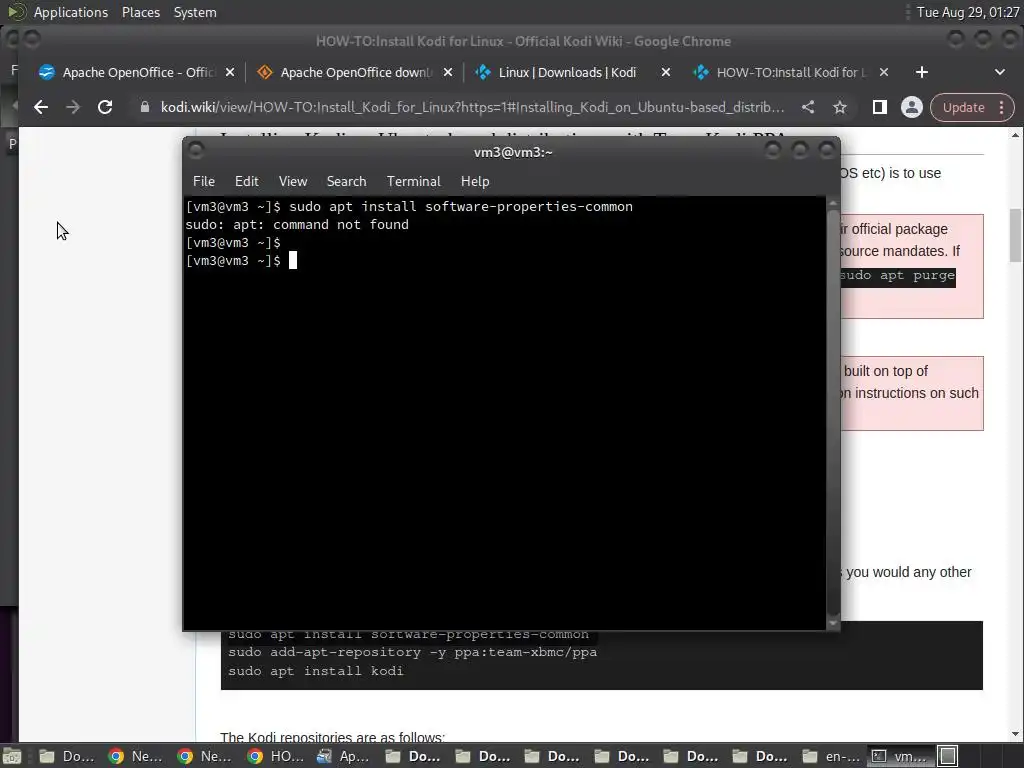Image resolution: width=1024 pixels, height=768 pixels.
Task: Open a new Chrome tab
Action: [921, 72]
